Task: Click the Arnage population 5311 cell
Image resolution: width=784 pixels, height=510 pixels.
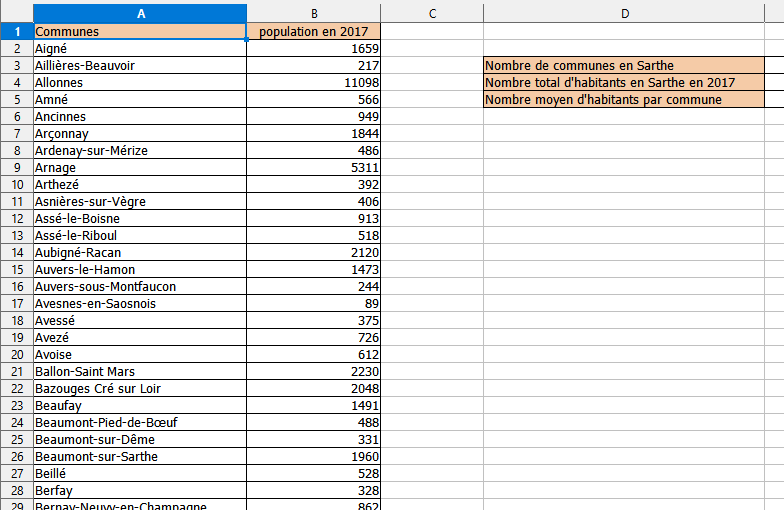Action: pyautogui.click(x=314, y=167)
